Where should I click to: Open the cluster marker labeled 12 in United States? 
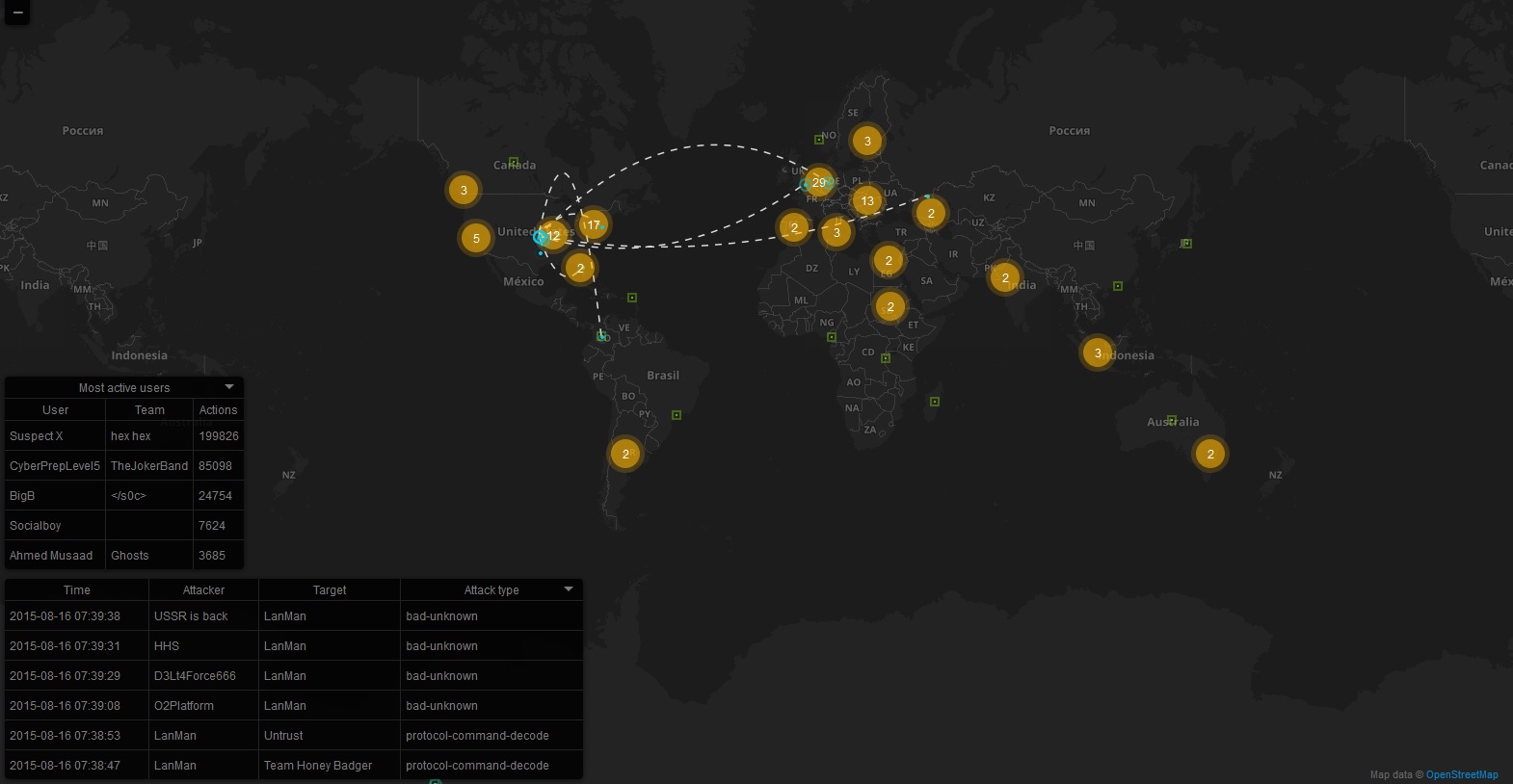click(x=553, y=235)
